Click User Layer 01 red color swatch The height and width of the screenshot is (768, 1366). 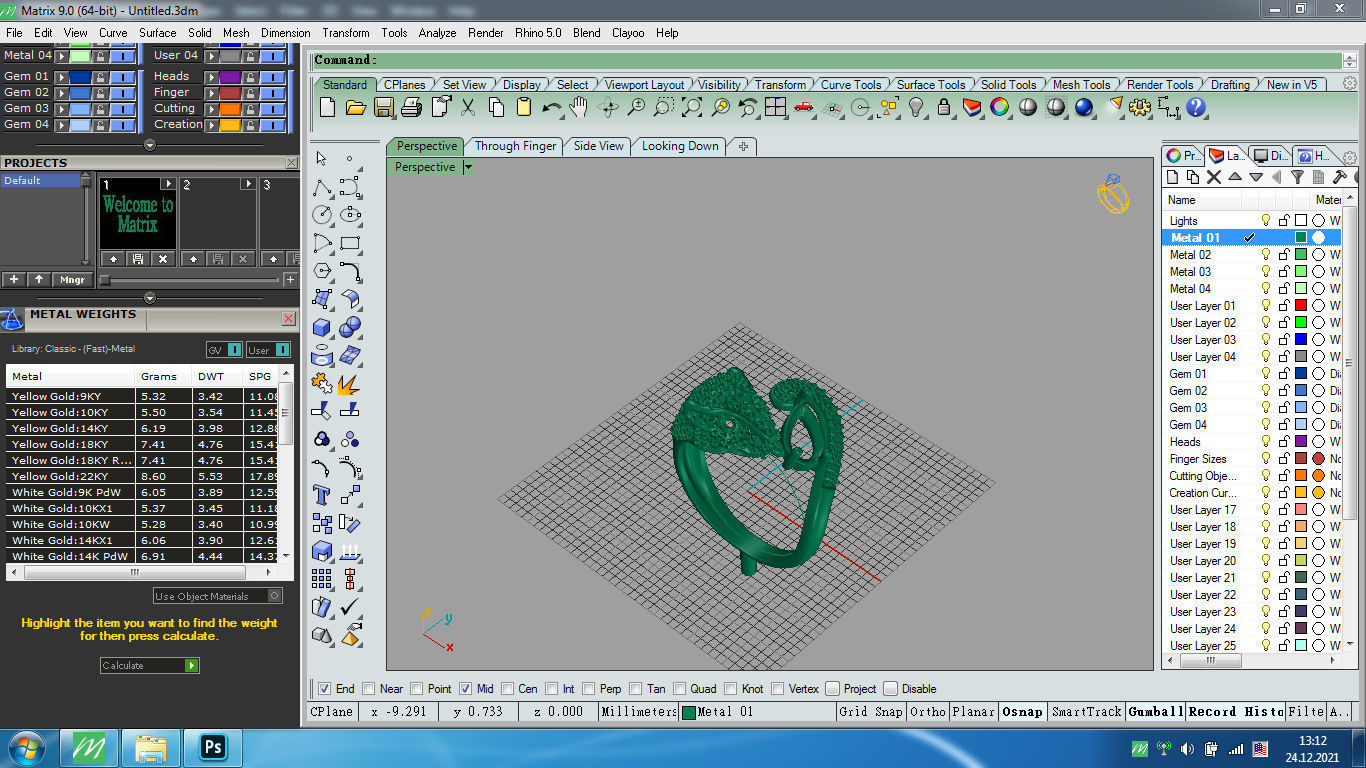pyautogui.click(x=1301, y=305)
